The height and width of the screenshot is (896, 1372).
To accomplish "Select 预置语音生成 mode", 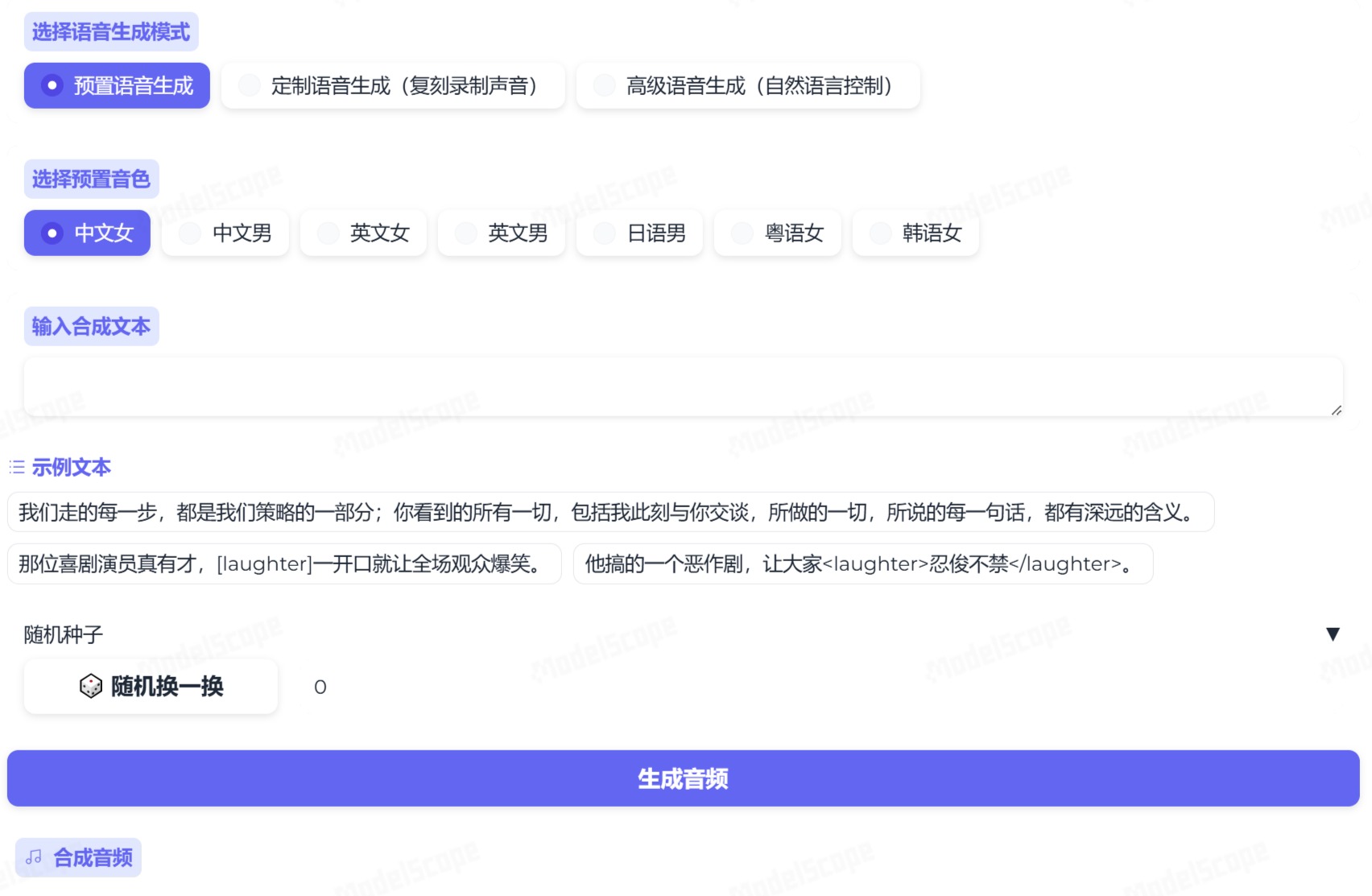I will 117,85.
